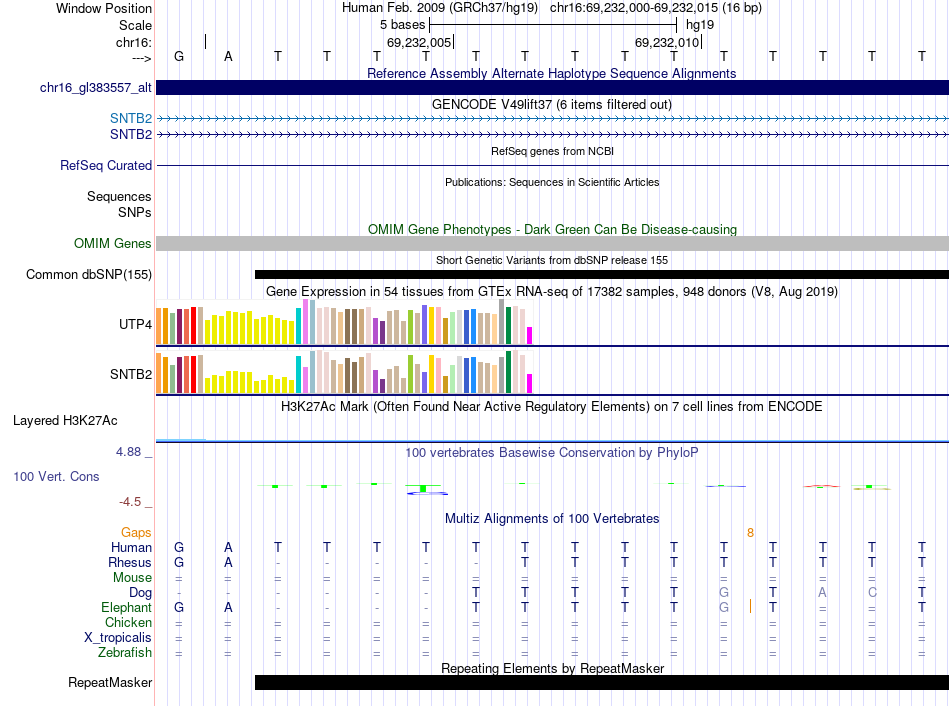Click the SNPs publications track label
Screen dimensions: 950x706
click(x=135, y=213)
